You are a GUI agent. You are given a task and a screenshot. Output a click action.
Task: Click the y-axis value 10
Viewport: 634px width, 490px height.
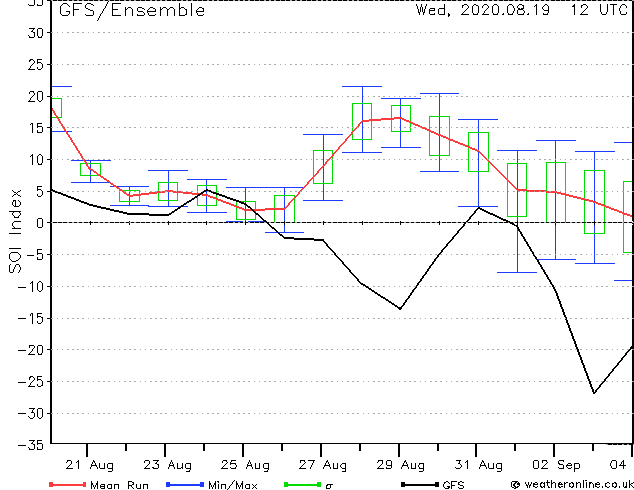(x=36, y=160)
